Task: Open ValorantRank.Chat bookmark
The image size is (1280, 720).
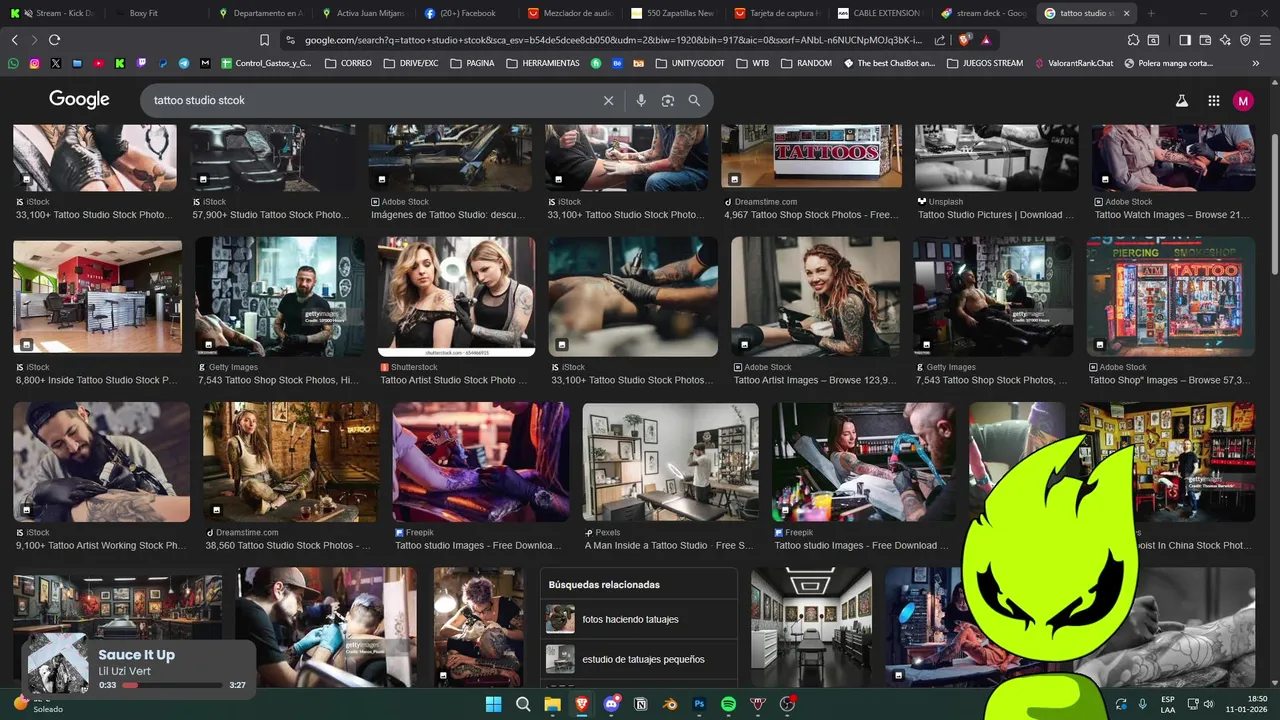Action: [x=1073, y=63]
